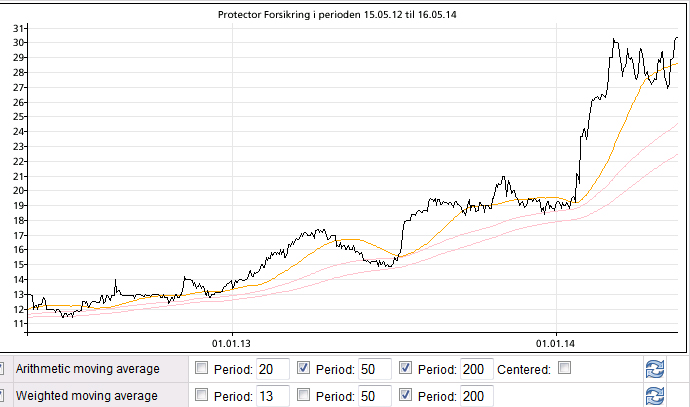Viewport: 690px width, 407px height.
Task: Uncheck Arithmetic moving average Period 200 checkbox
Action: [x=406, y=369]
